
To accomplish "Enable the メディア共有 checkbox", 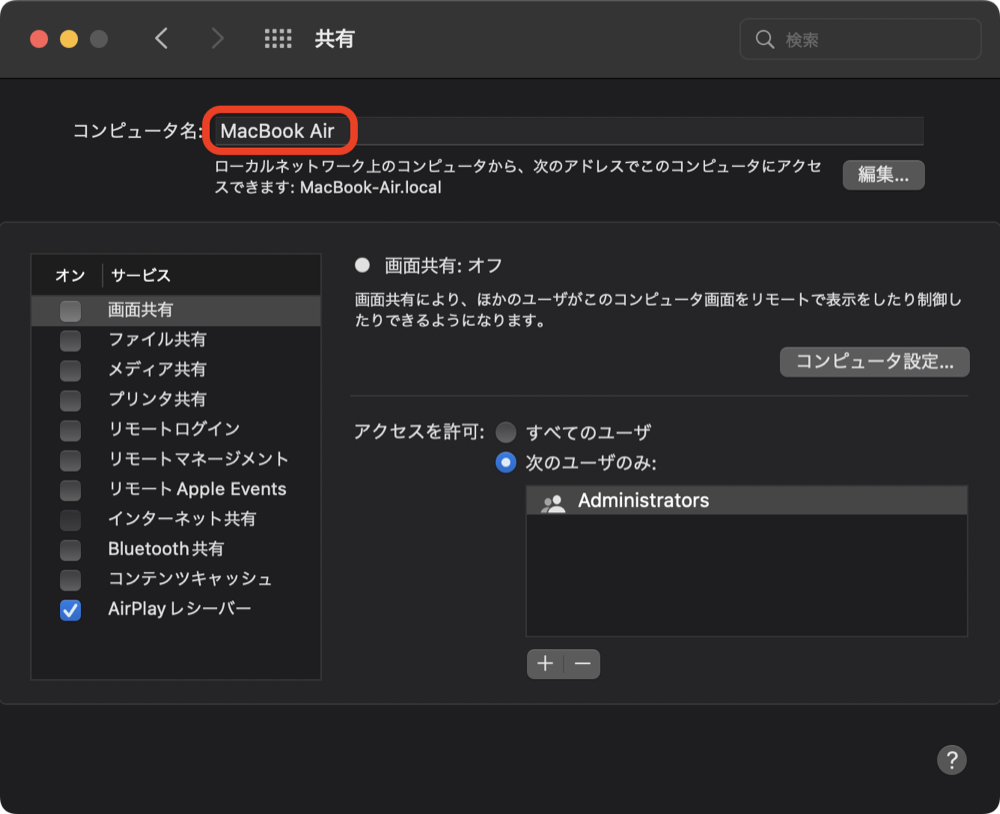I will (70, 371).
